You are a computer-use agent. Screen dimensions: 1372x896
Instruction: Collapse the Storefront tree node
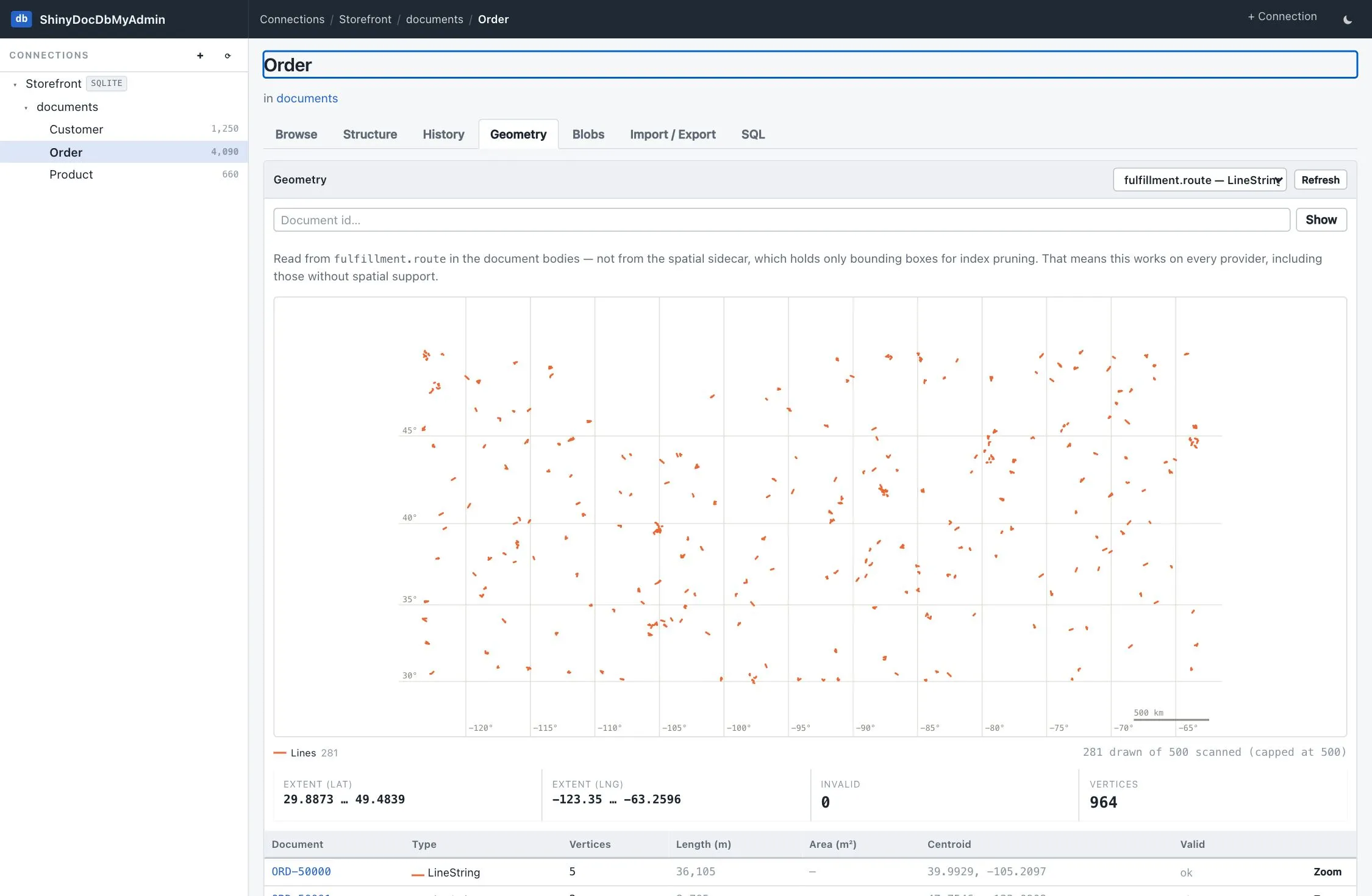pos(15,84)
